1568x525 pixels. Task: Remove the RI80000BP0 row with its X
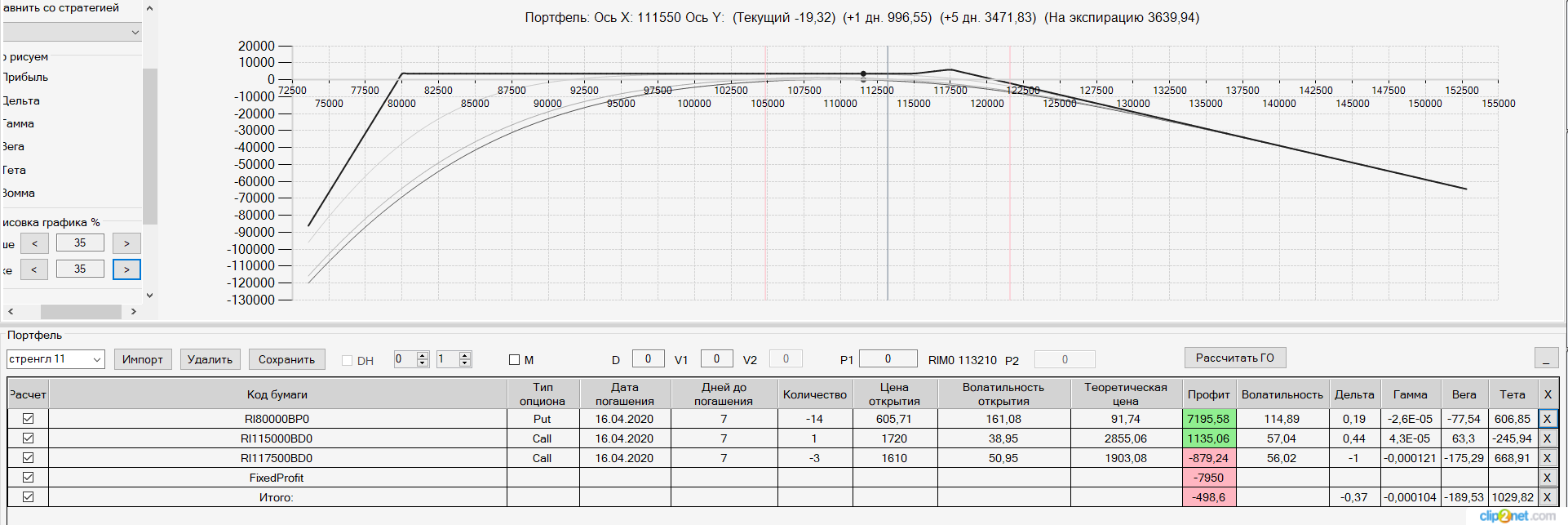pyautogui.click(x=1547, y=419)
